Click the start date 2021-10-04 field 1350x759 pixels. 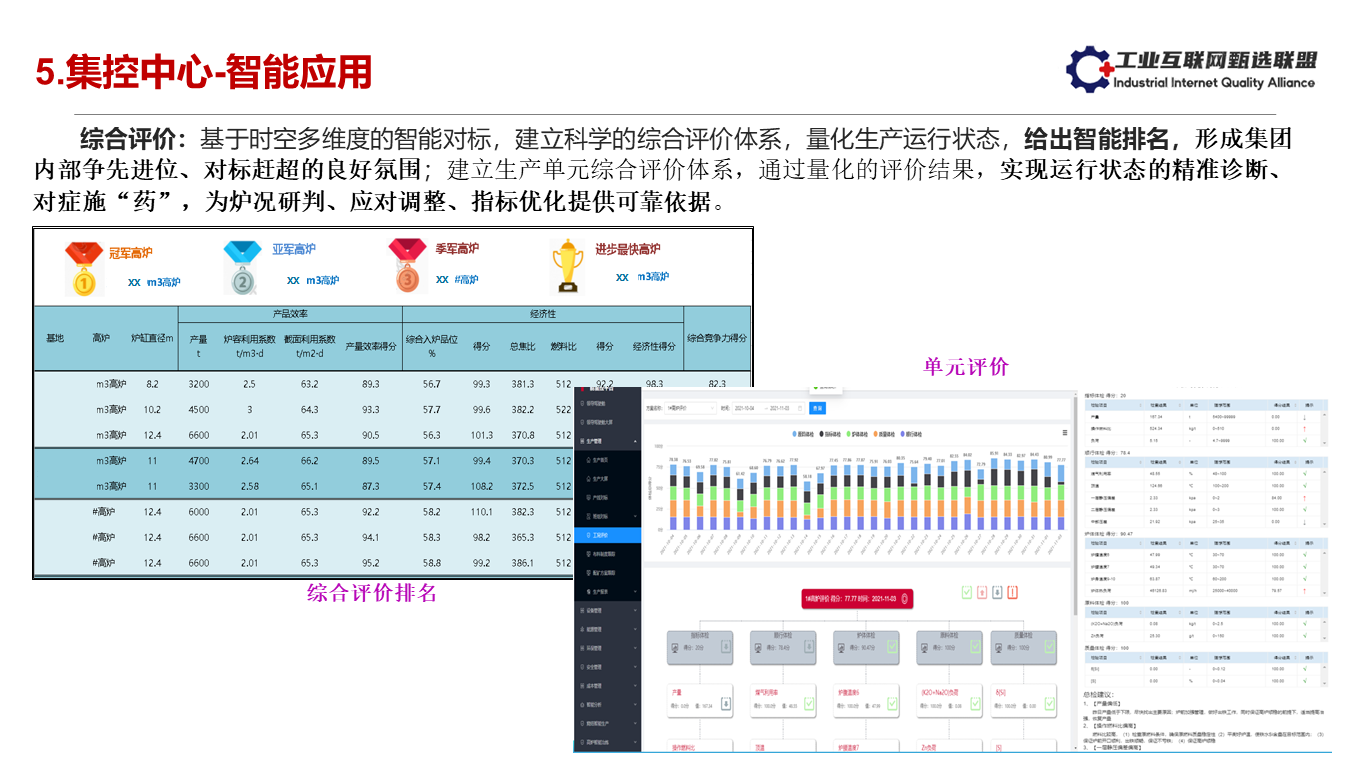[x=744, y=408]
